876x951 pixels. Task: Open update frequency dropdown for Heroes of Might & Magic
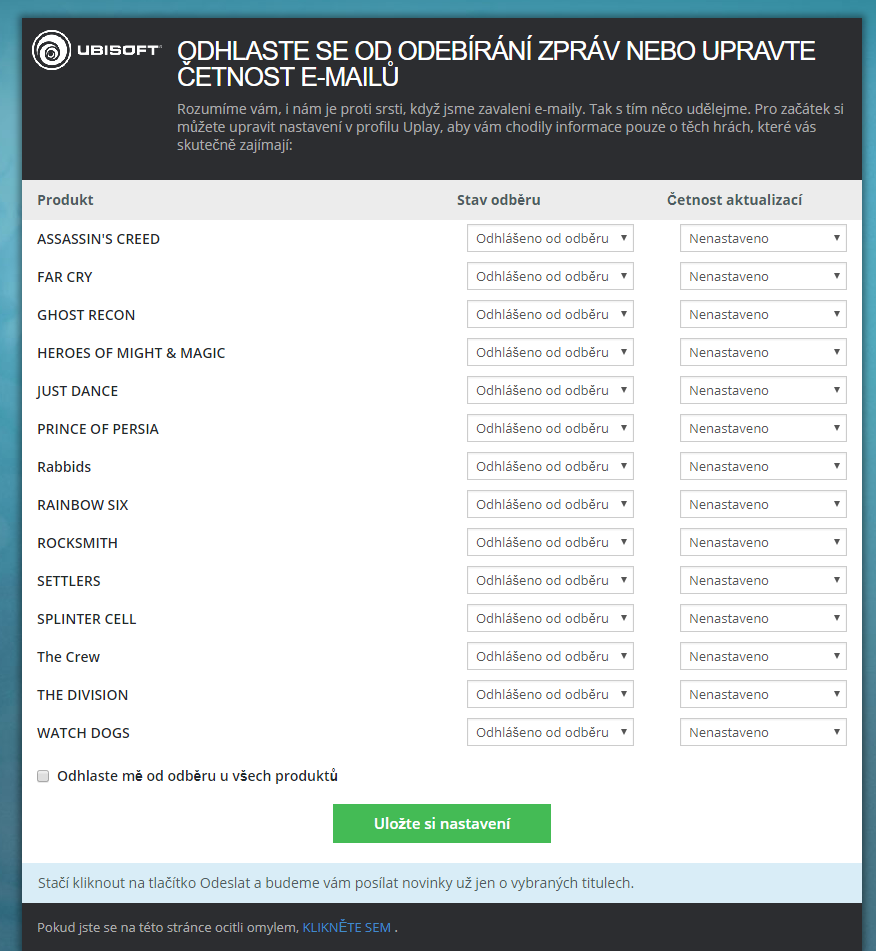763,352
